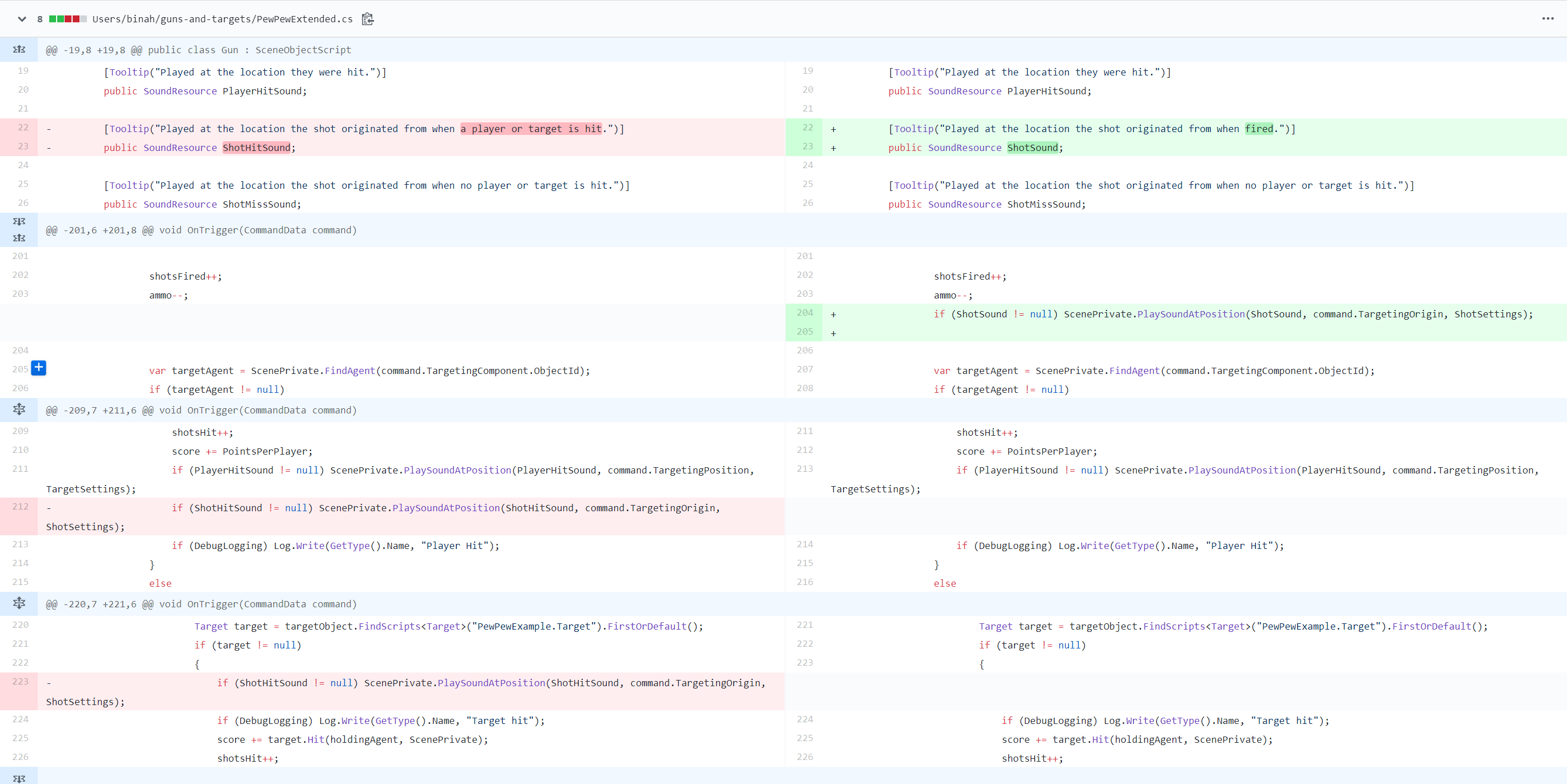The height and width of the screenshot is (784, 1567).
Task: Copy the PewPewExtended.cs file path
Action: pyautogui.click(x=367, y=19)
